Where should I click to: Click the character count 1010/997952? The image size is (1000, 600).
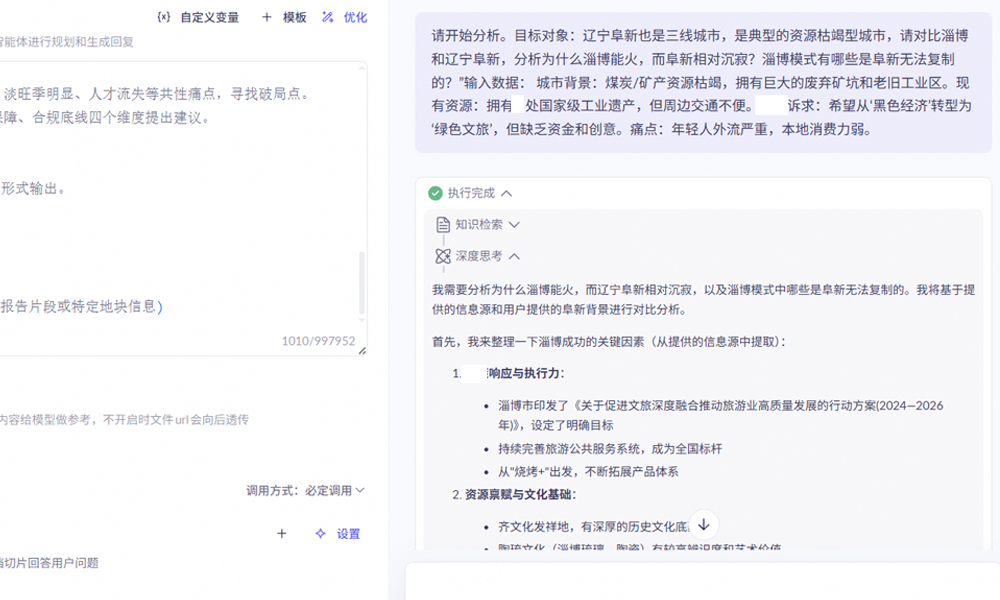click(x=318, y=341)
